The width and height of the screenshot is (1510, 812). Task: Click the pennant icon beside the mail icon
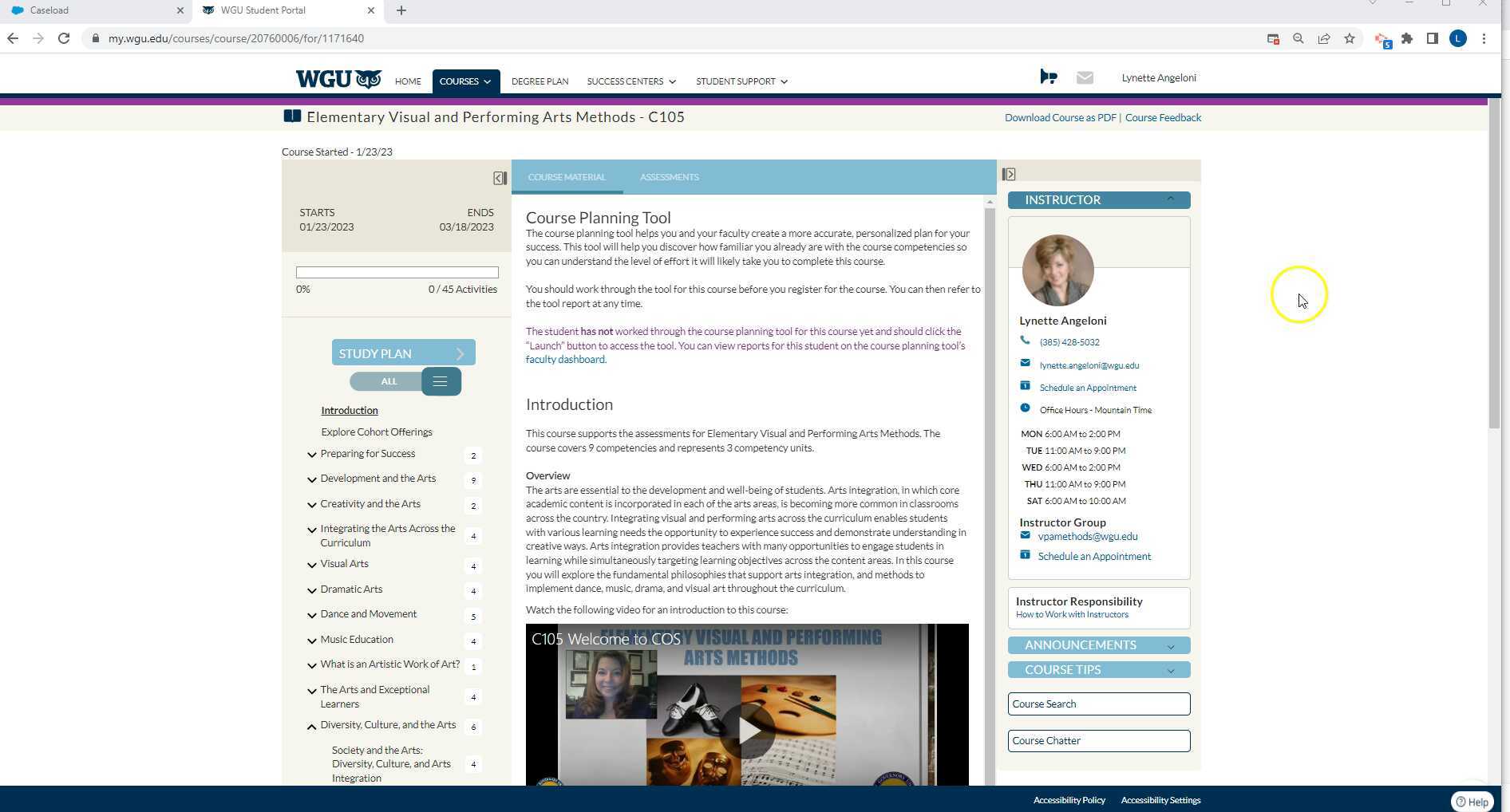point(1048,77)
